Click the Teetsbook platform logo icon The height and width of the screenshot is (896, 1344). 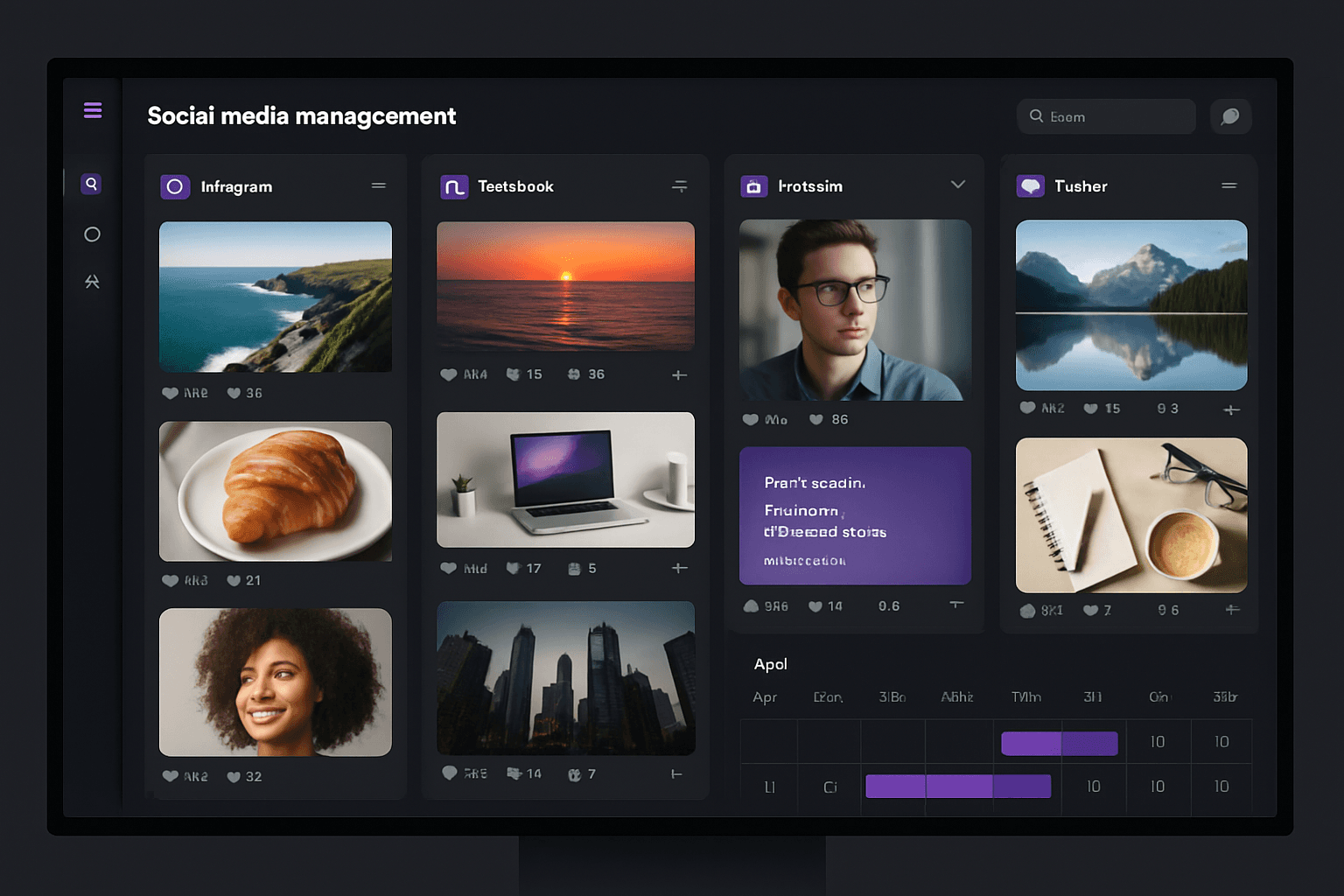(x=454, y=186)
